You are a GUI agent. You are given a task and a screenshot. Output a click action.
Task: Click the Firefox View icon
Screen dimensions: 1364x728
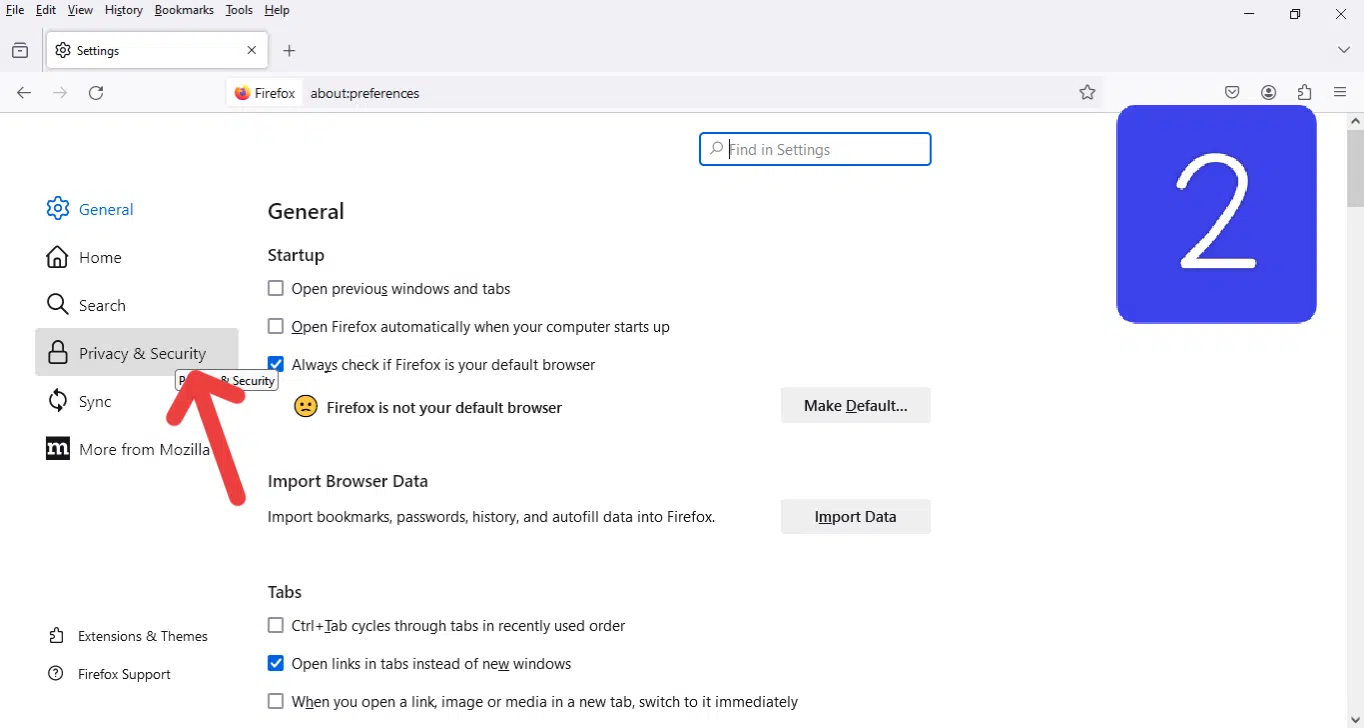(x=20, y=51)
